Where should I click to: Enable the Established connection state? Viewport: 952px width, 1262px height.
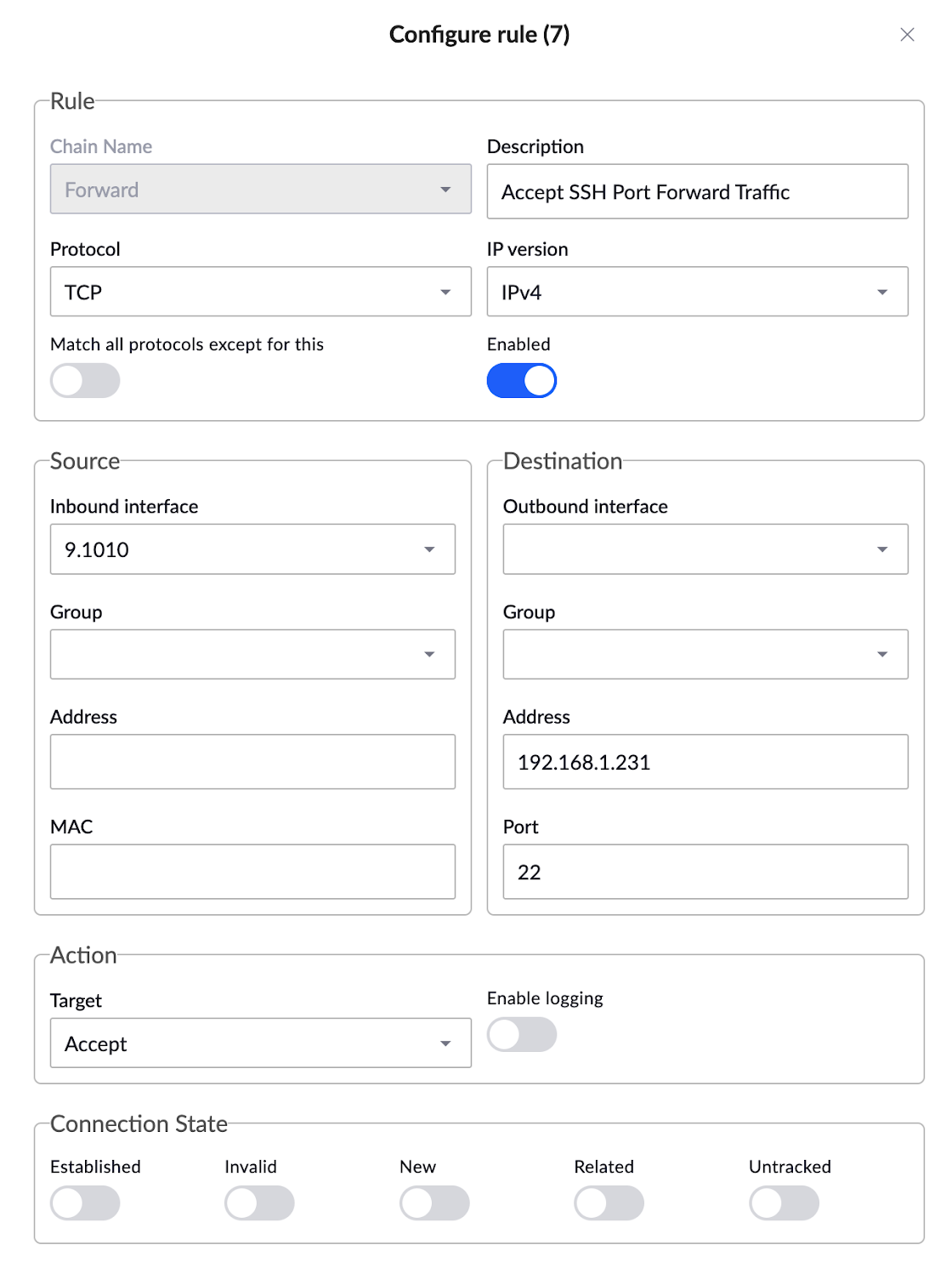coord(84,1202)
